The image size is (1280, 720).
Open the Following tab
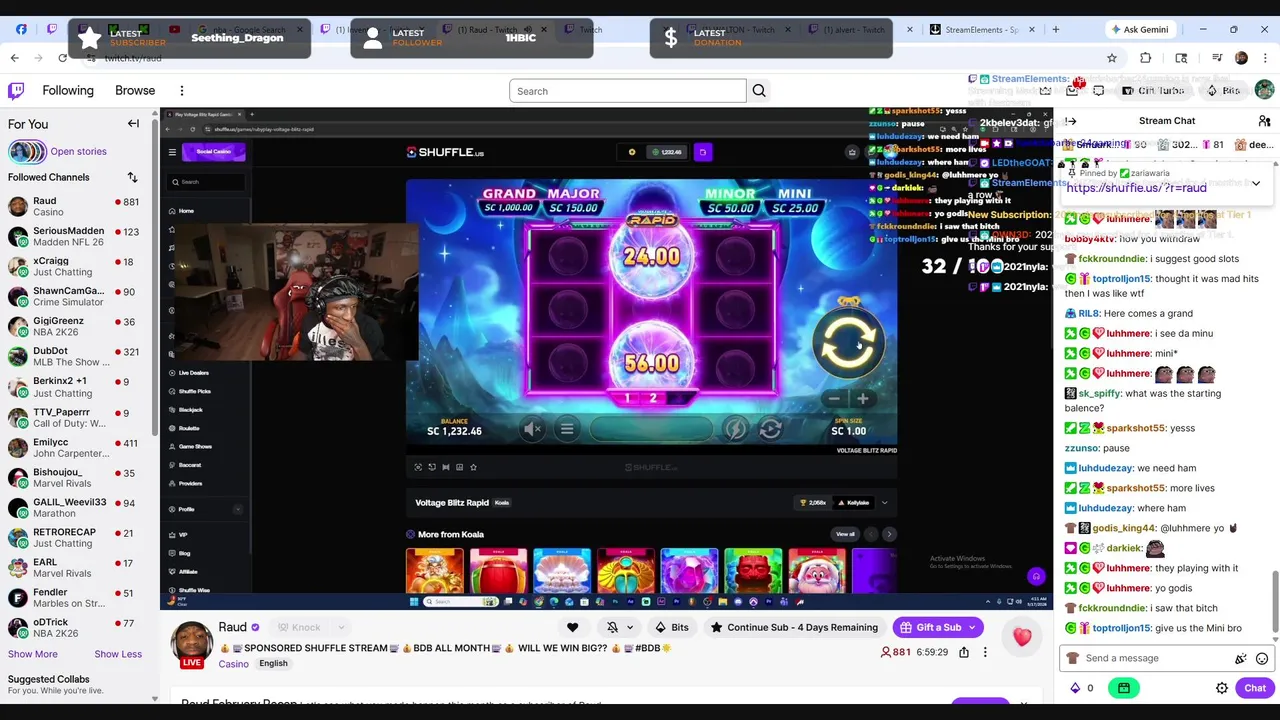[68, 91]
